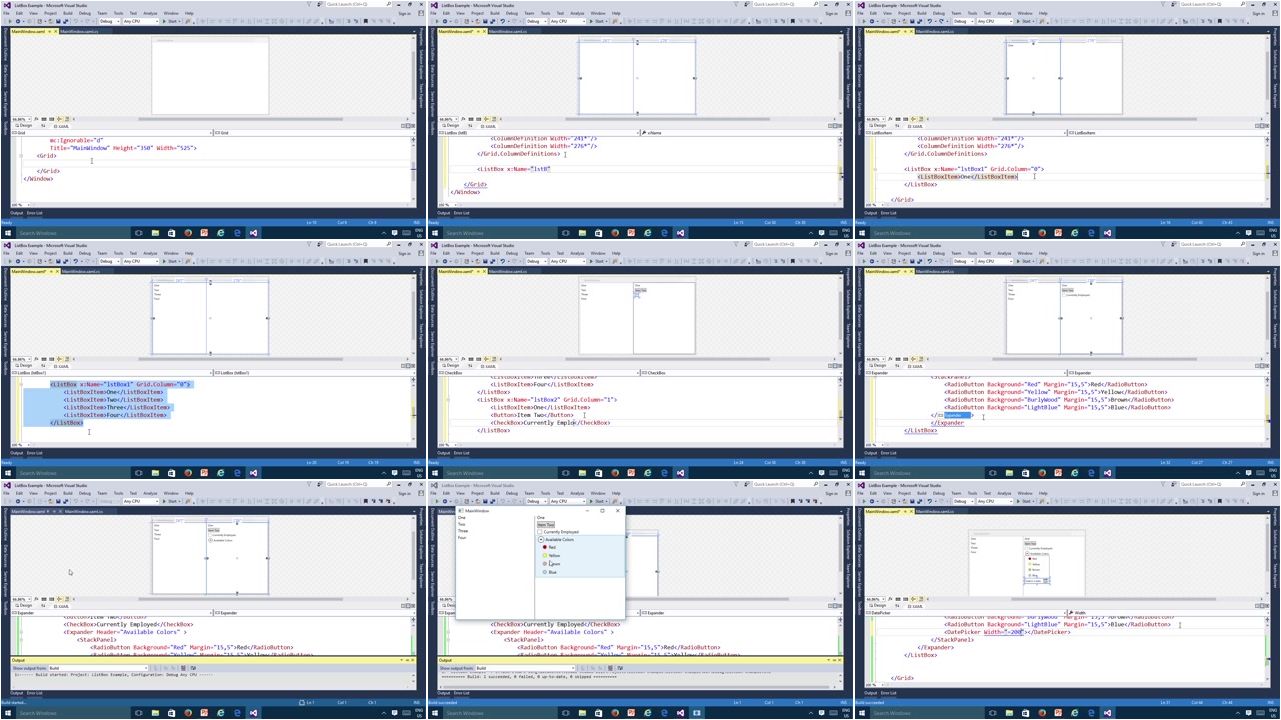Select the Blue radio button
Screen dimensions: 1281x720
544,572
